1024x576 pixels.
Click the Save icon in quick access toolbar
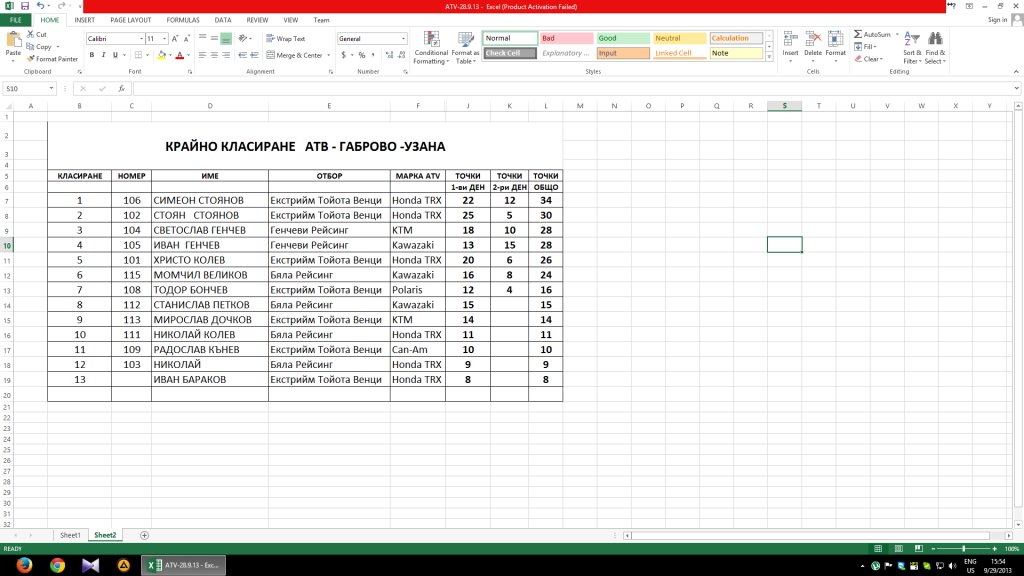(24, 6)
